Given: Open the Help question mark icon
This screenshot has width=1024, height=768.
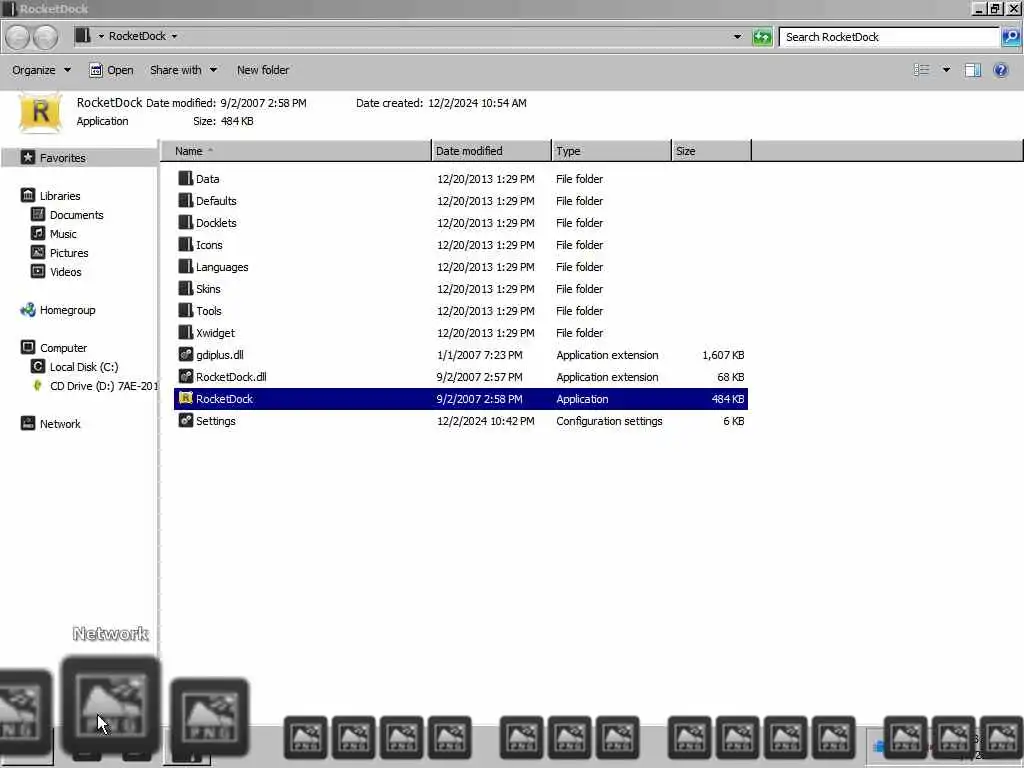Looking at the screenshot, I should [1000, 70].
